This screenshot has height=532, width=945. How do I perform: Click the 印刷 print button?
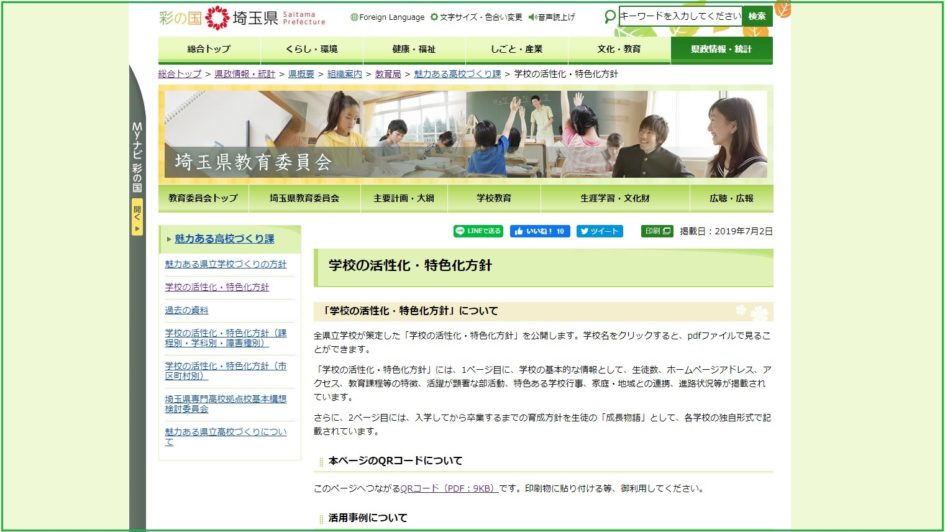coord(657,231)
